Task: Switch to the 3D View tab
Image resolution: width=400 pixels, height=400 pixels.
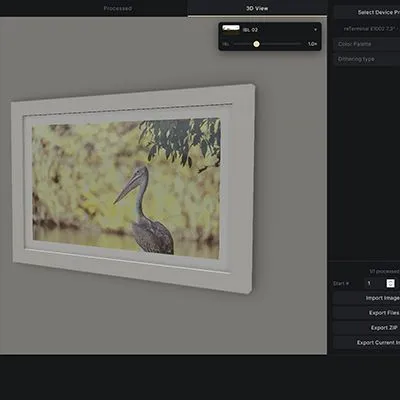Action: coord(257,8)
